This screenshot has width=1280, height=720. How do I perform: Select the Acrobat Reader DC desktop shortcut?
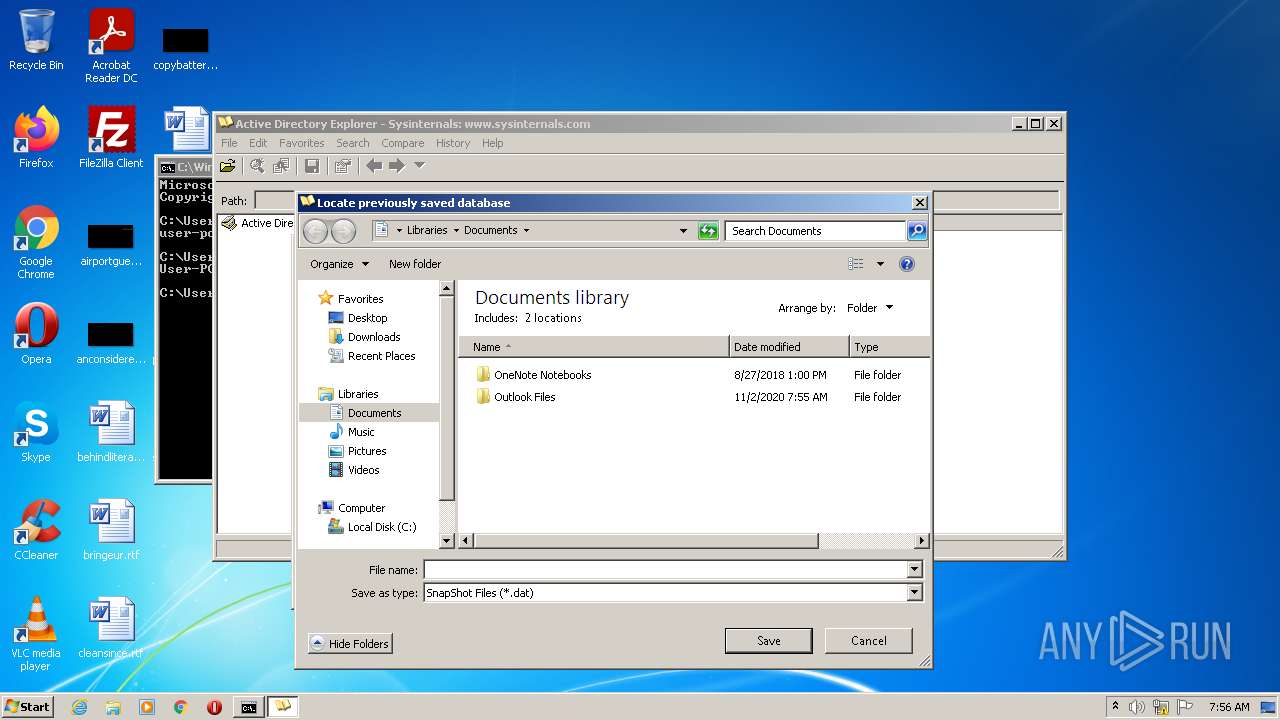[111, 46]
